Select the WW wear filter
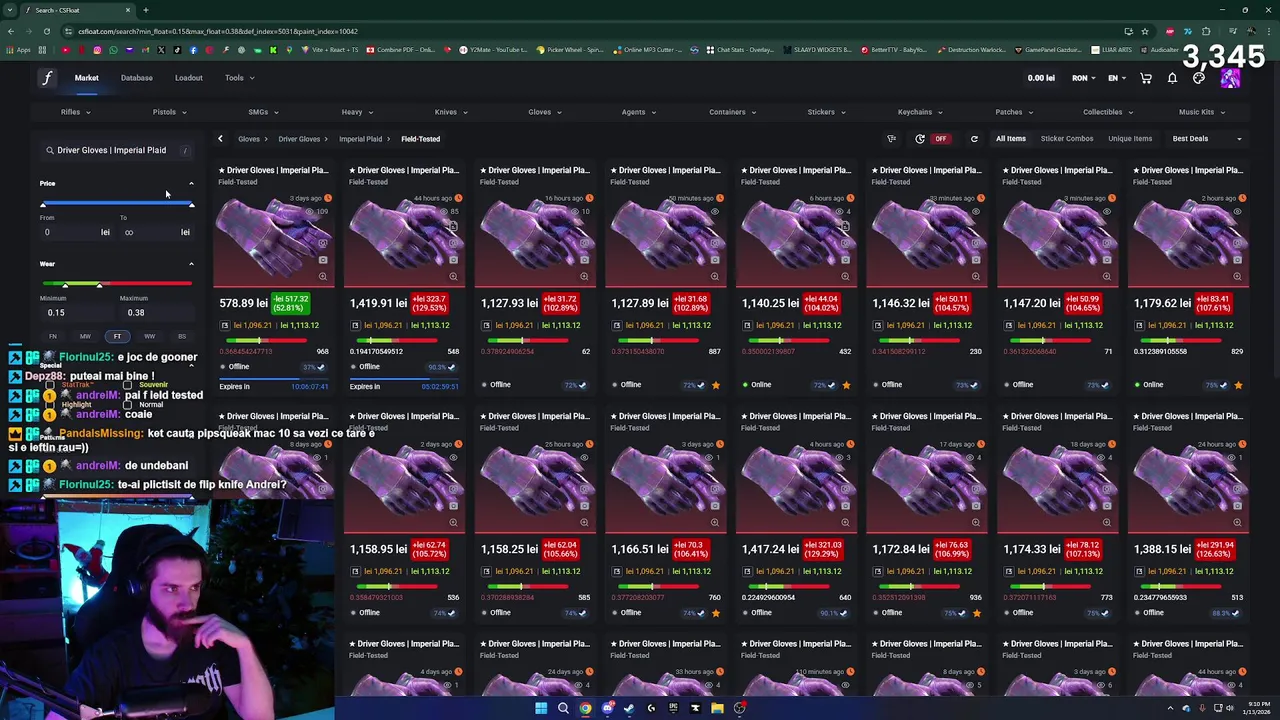 pos(149,336)
